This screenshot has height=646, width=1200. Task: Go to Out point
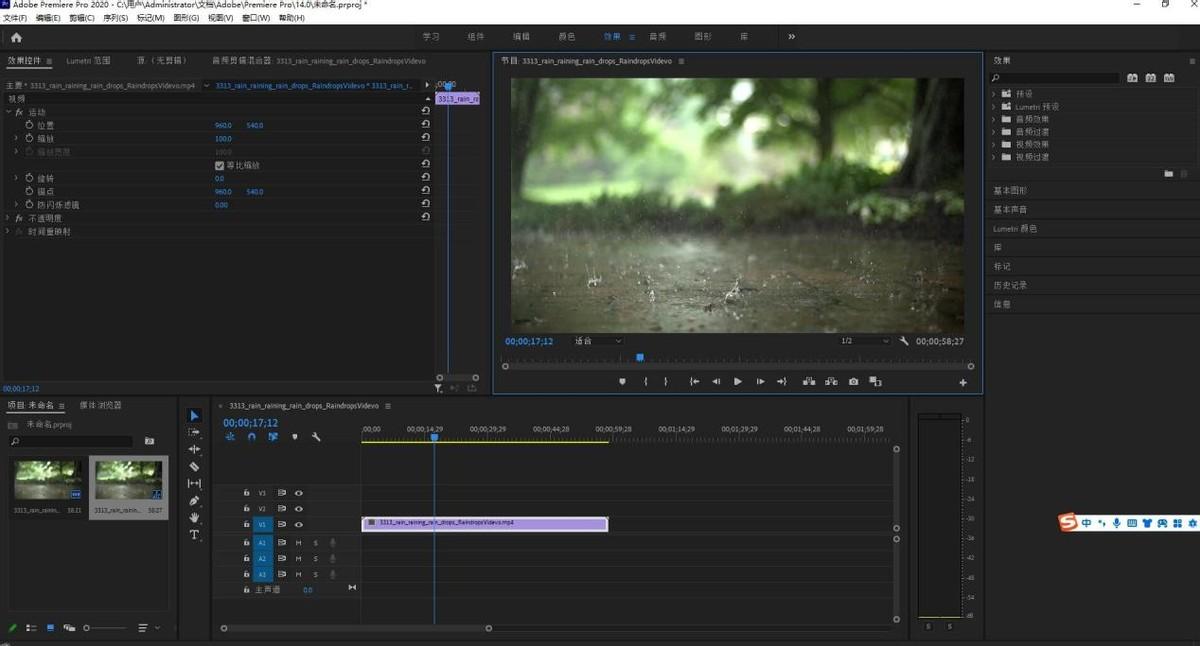click(x=782, y=381)
